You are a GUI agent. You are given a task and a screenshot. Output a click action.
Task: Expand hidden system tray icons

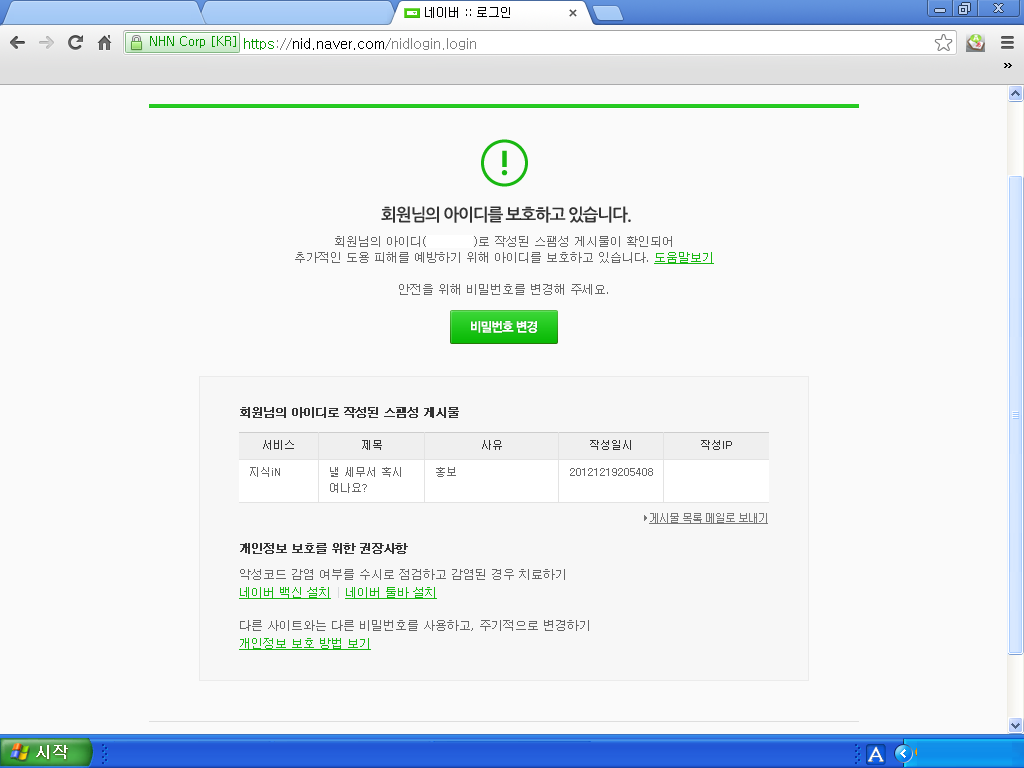[x=904, y=754]
